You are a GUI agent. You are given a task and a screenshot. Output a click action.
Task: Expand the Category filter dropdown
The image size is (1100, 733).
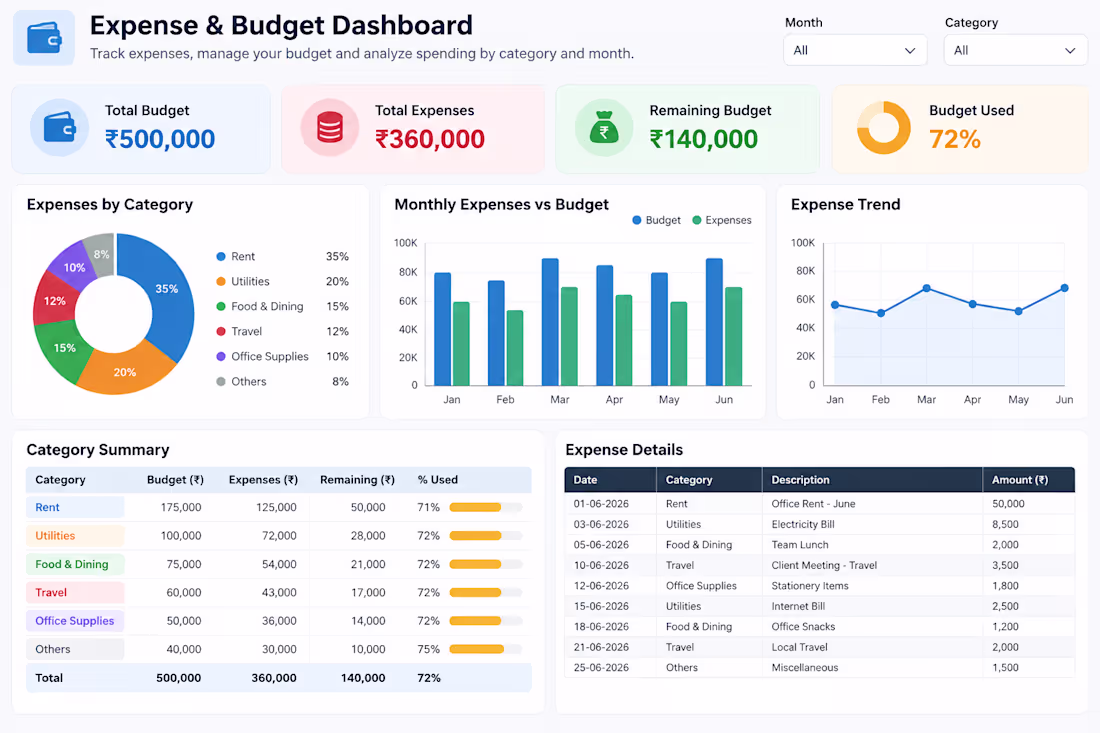1016,51
